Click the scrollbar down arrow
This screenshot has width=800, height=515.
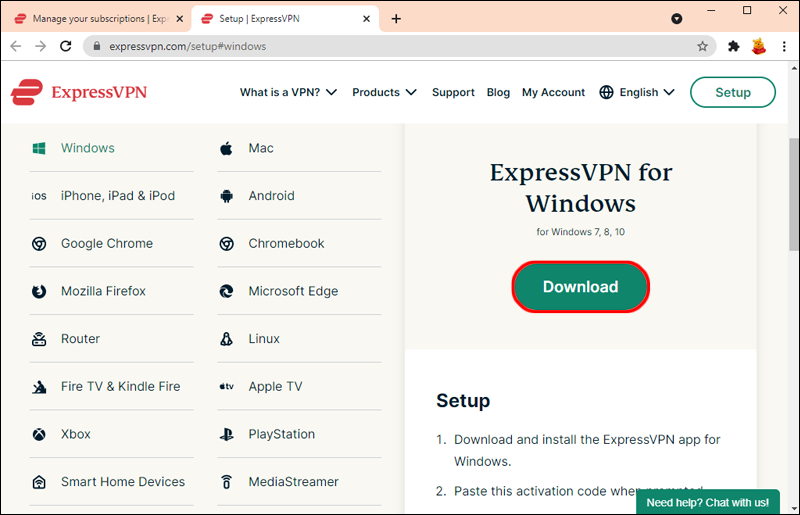[x=794, y=509]
